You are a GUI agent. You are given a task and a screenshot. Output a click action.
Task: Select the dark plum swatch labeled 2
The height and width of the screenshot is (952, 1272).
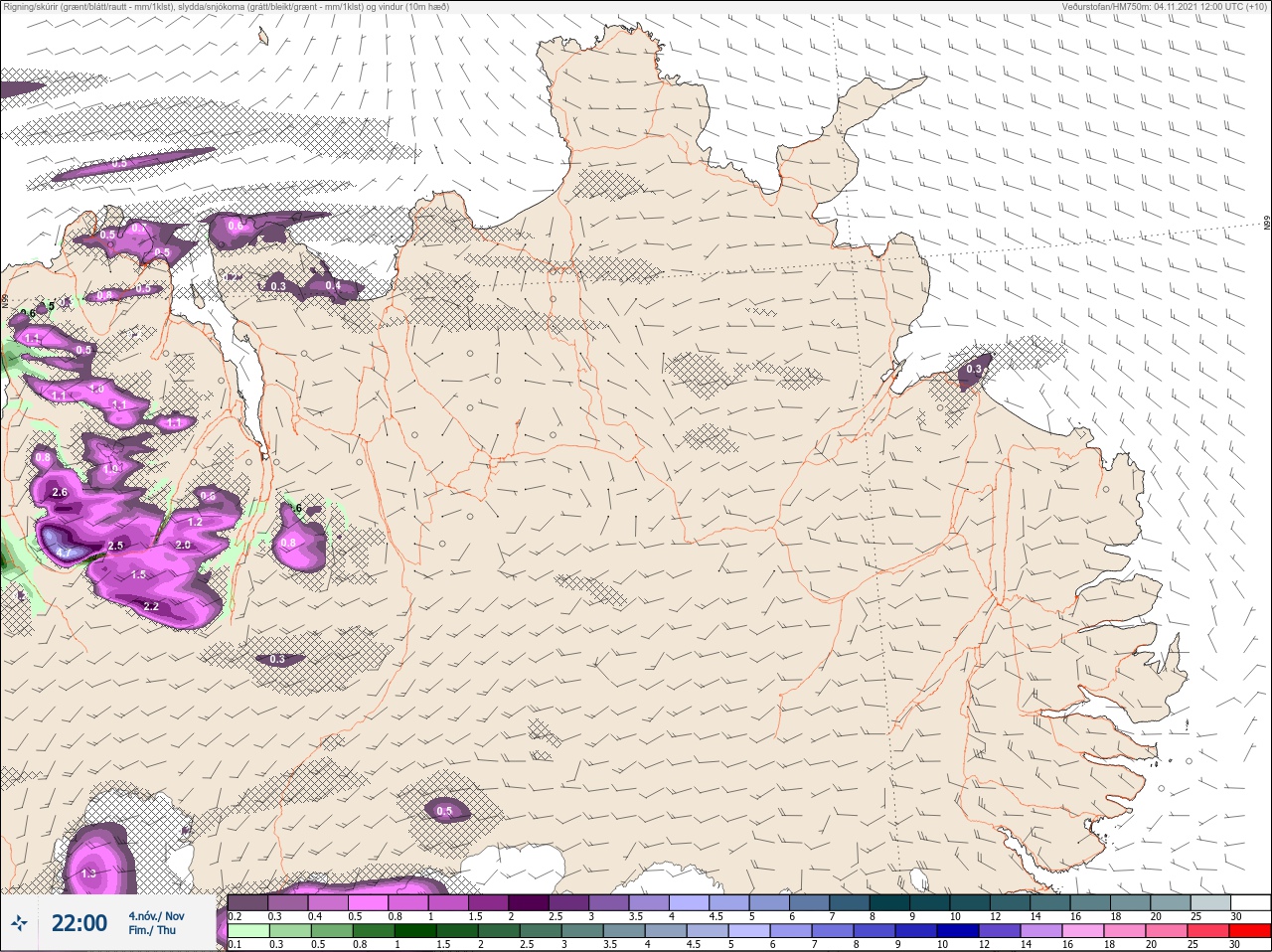pyautogui.click(x=530, y=902)
